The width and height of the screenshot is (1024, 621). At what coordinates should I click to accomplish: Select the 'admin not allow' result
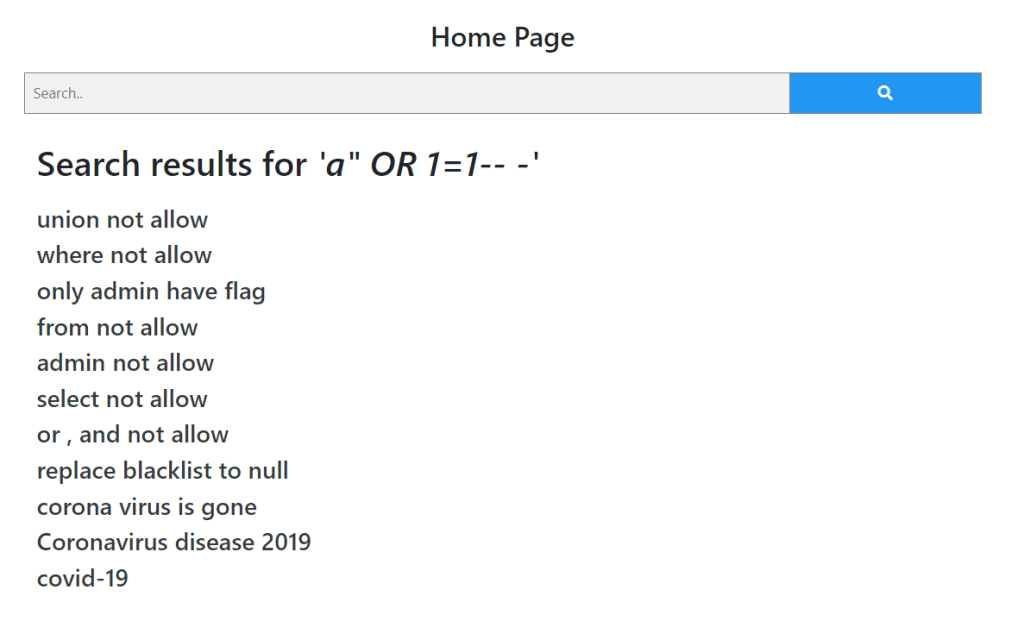pyautogui.click(x=125, y=363)
